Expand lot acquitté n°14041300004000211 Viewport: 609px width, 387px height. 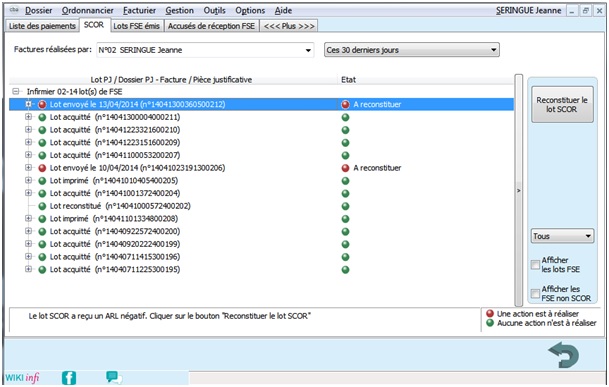(28, 117)
